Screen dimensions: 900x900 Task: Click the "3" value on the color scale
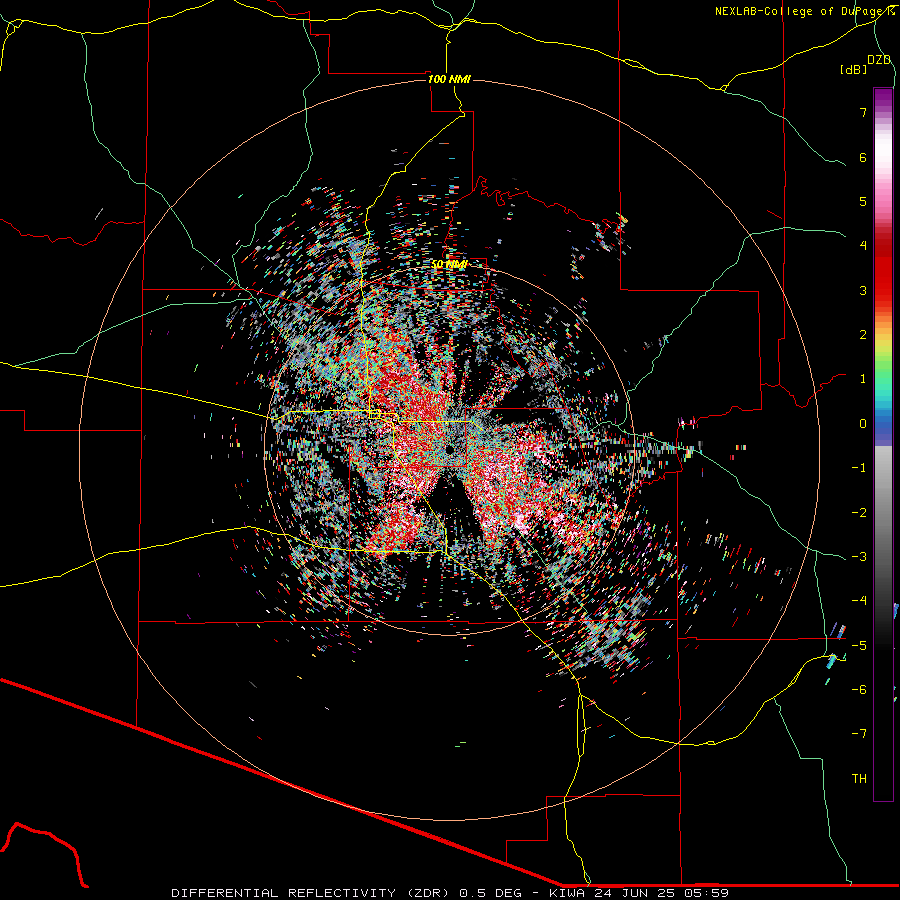coord(863,290)
